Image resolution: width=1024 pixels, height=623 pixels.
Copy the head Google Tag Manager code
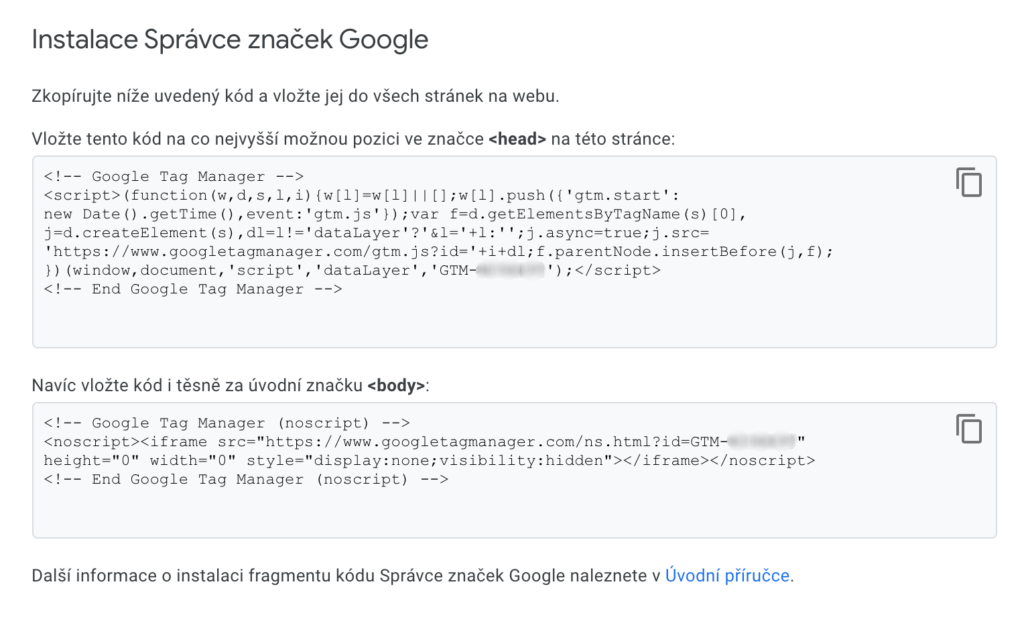(968, 183)
